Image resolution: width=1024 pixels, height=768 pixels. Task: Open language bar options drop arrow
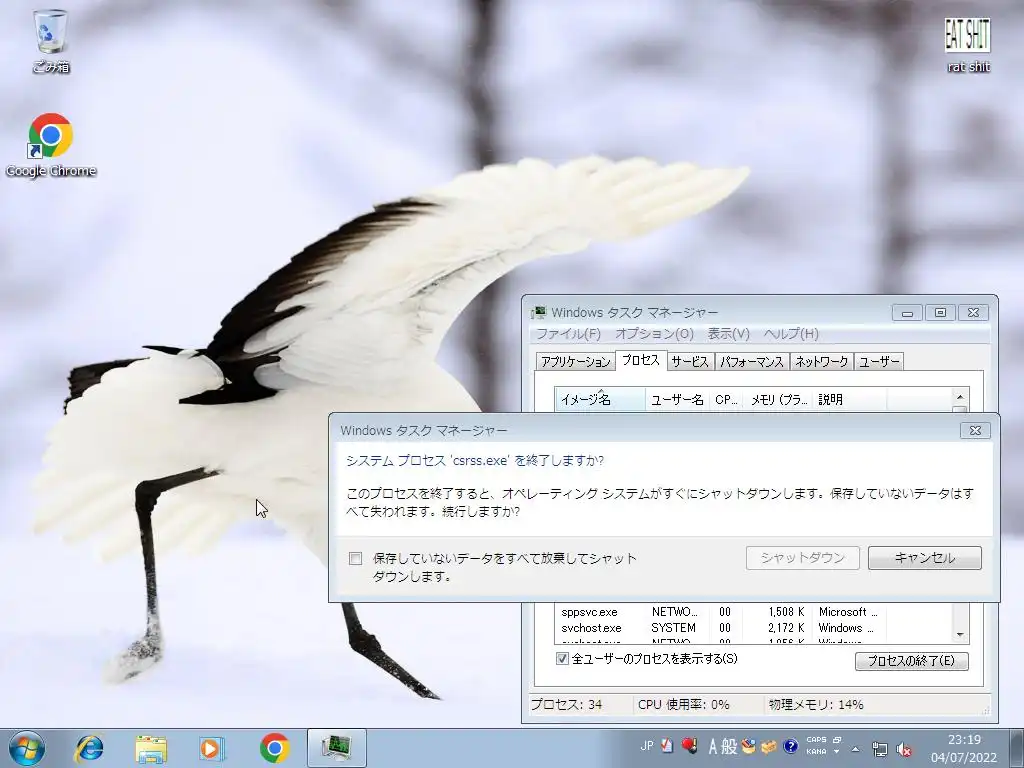837,752
